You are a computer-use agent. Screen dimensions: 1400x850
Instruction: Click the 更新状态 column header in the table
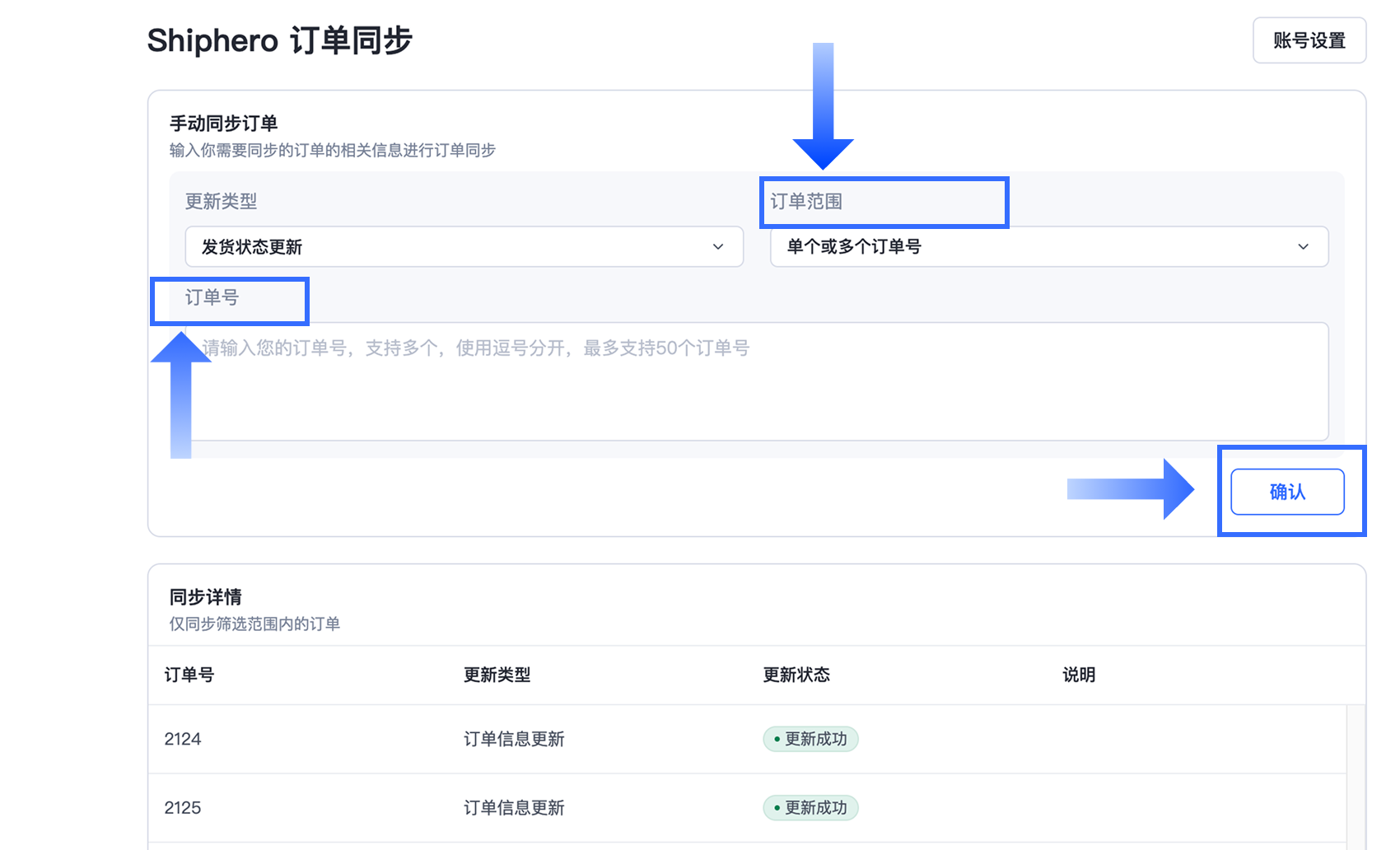point(796,675)
